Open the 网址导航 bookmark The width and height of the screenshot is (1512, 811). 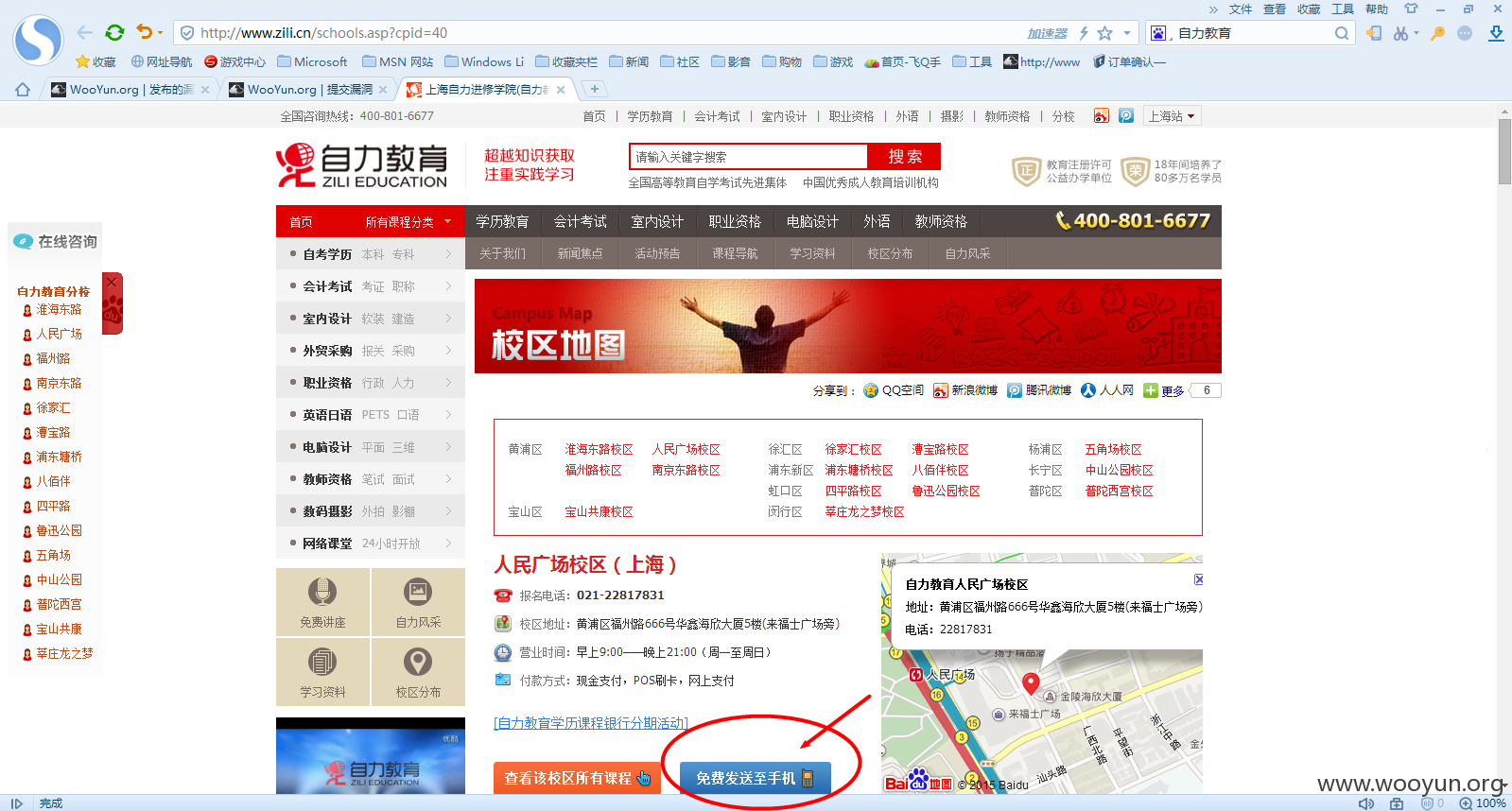161,61
